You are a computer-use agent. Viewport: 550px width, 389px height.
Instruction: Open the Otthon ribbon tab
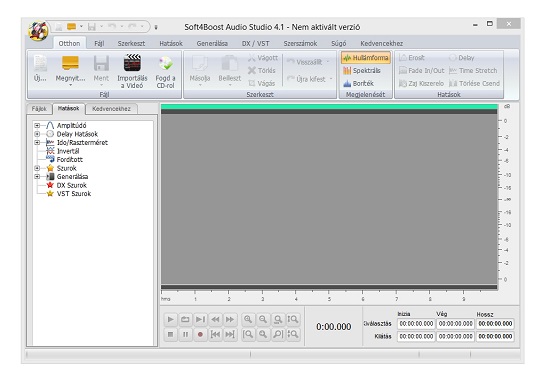coord(69,43)
